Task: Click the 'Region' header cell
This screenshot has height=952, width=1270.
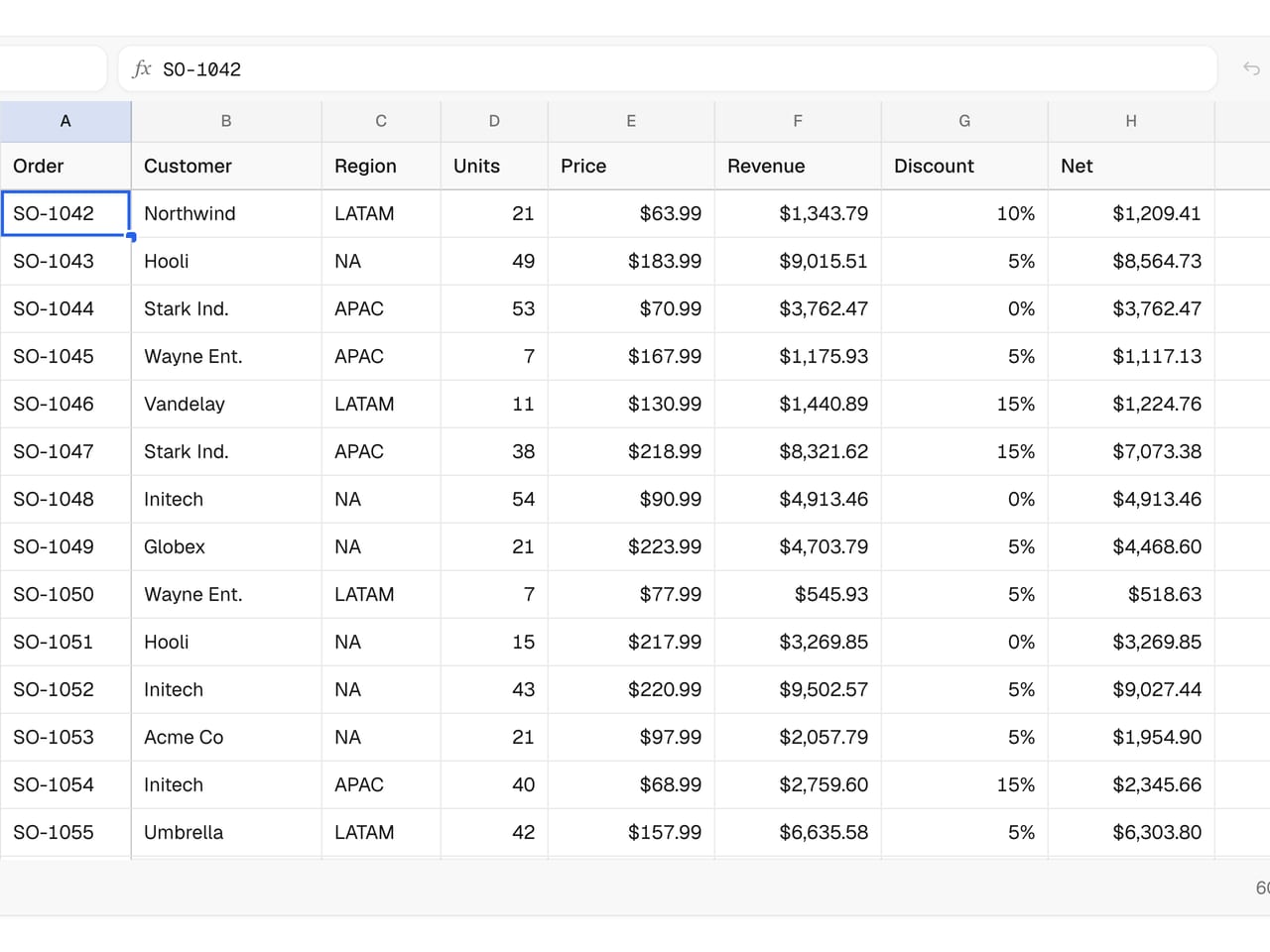Action: click(381, 166)
